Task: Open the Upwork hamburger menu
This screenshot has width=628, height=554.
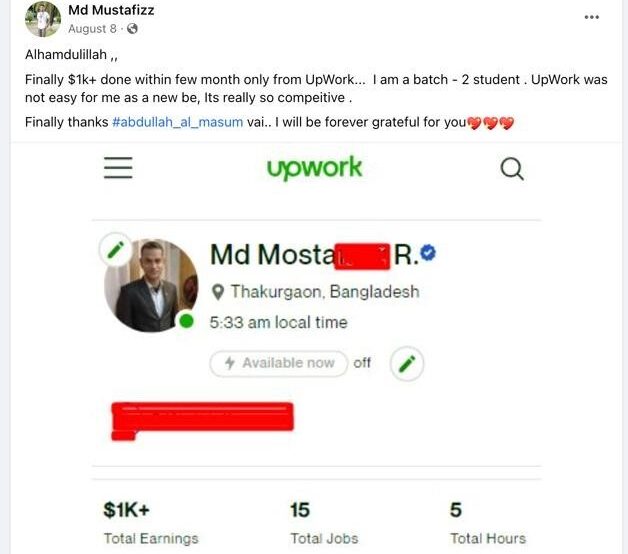Action: (118, 167)
